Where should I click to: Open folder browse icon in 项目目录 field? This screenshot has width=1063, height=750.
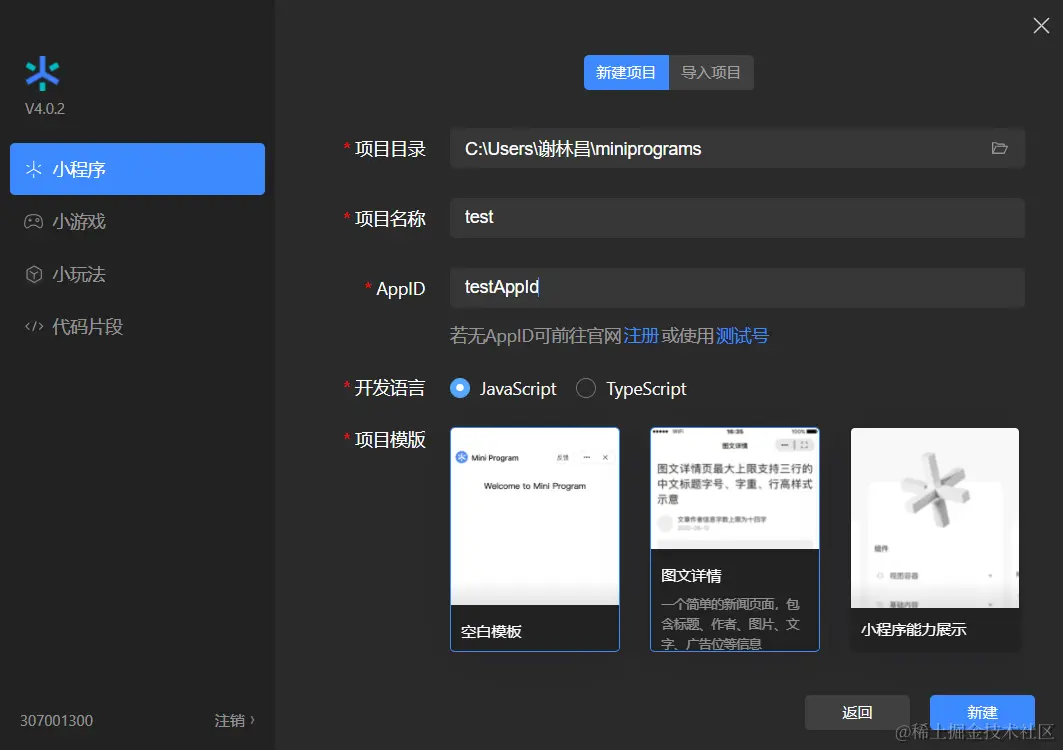click(x=999, y=149)
